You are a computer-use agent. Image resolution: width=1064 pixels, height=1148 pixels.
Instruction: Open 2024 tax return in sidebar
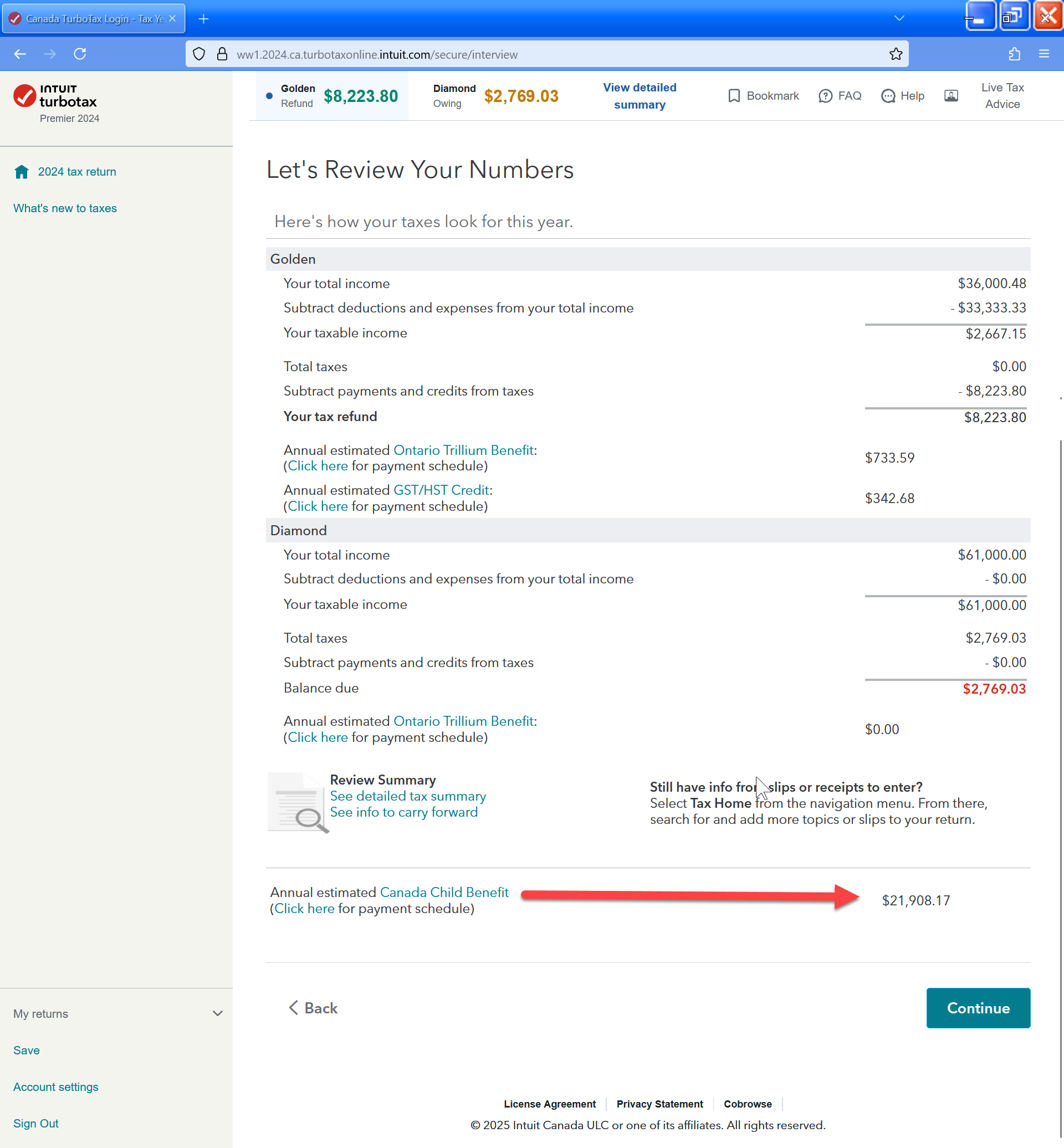point(77,172)
